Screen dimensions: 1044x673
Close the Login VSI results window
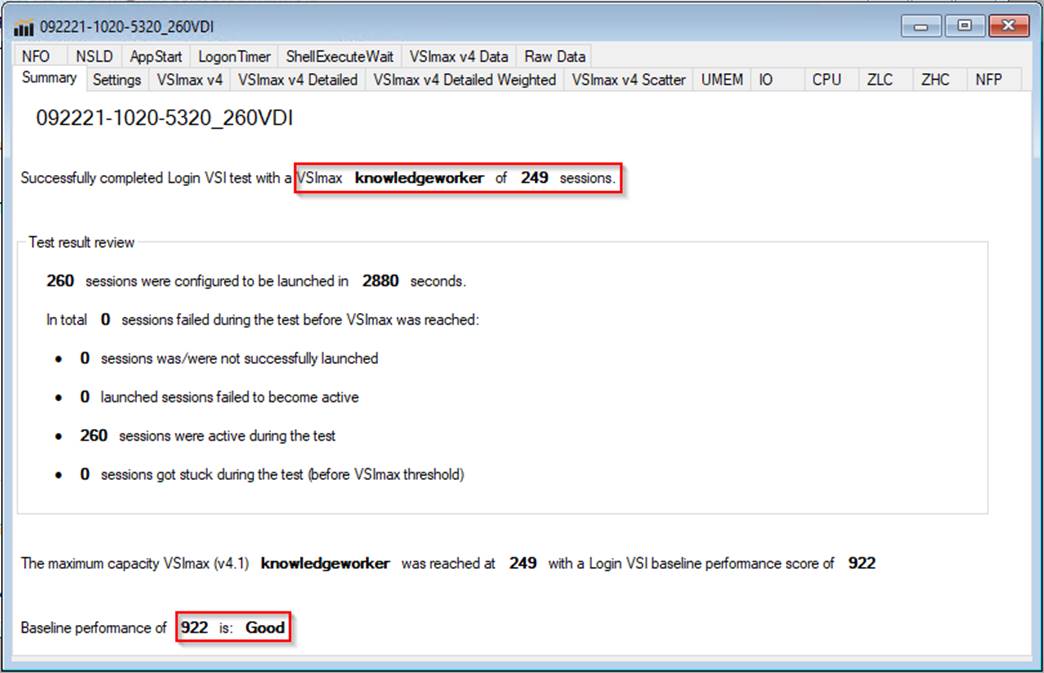click(1008, 26)
